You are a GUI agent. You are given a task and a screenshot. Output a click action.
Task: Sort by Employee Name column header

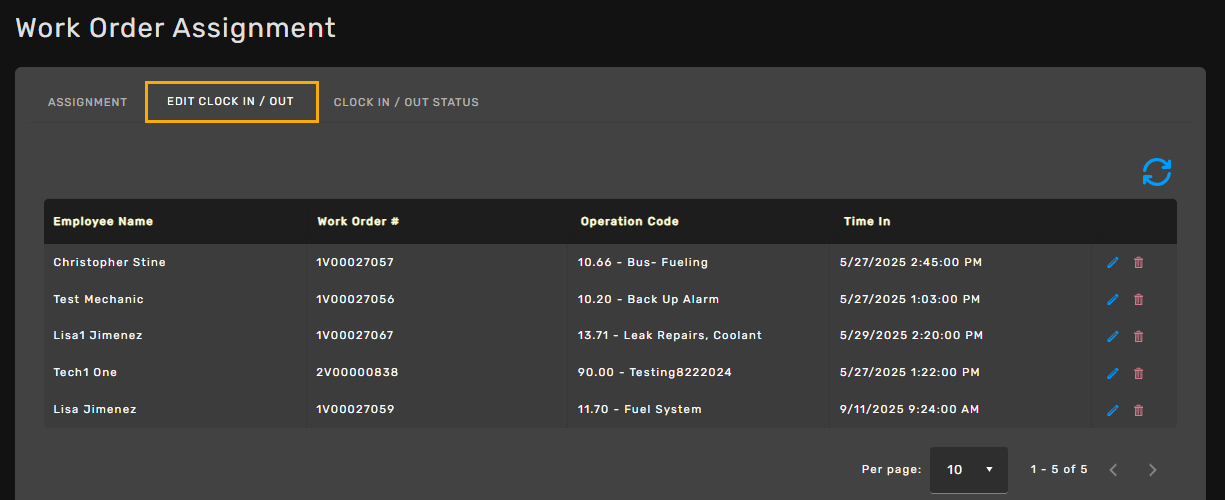103,221
